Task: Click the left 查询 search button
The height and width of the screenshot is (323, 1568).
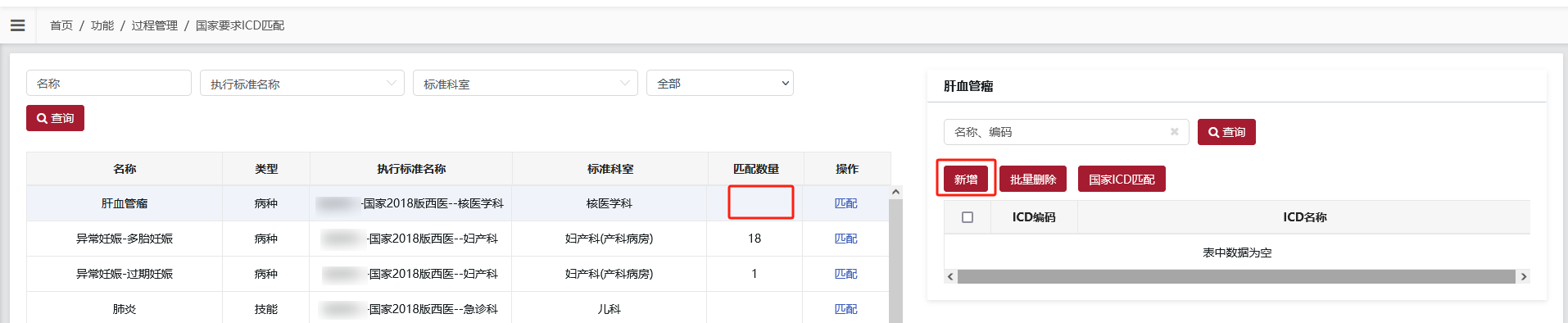Action: [55, 118]
